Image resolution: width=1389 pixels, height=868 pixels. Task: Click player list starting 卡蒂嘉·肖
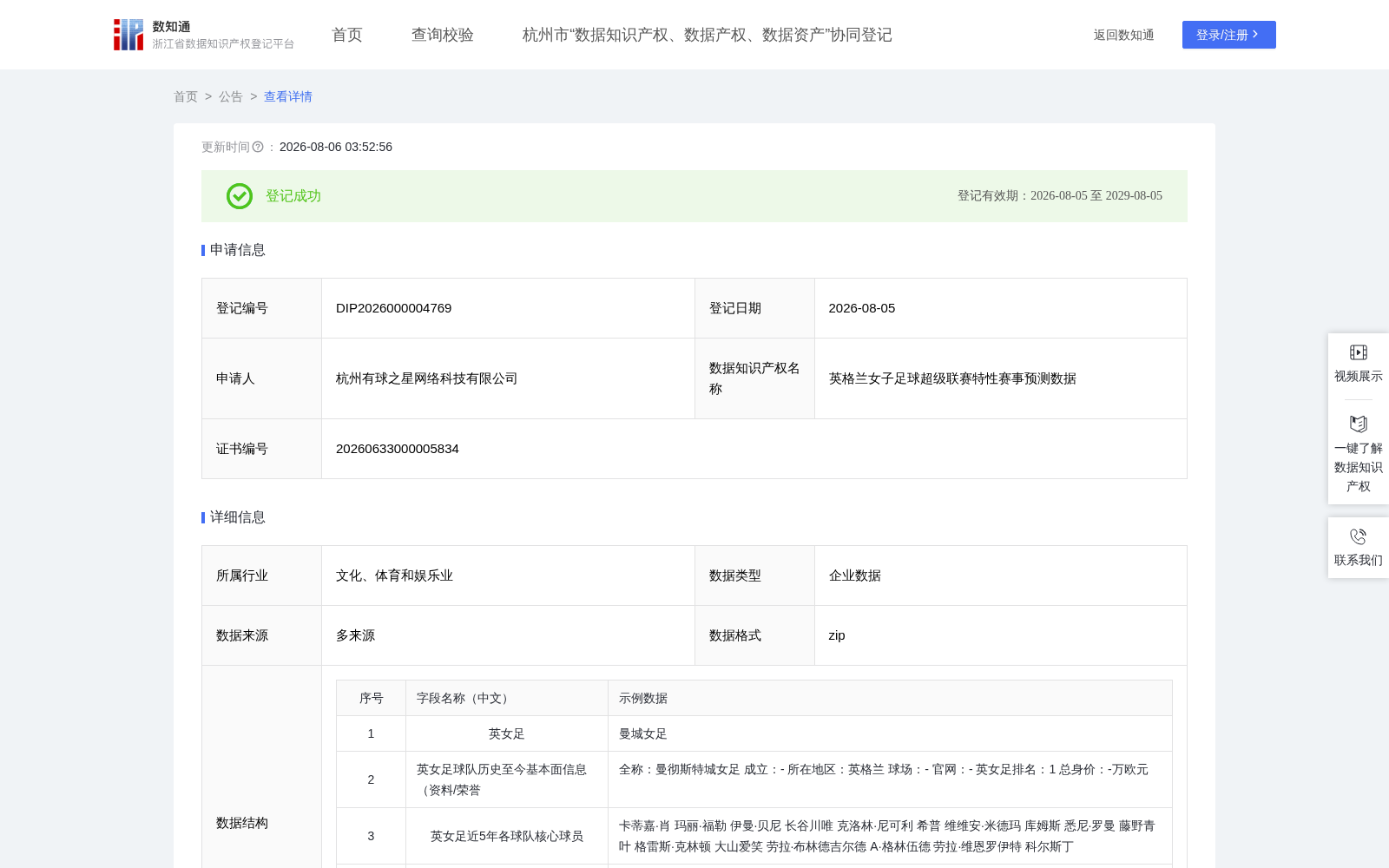[887, 836]
